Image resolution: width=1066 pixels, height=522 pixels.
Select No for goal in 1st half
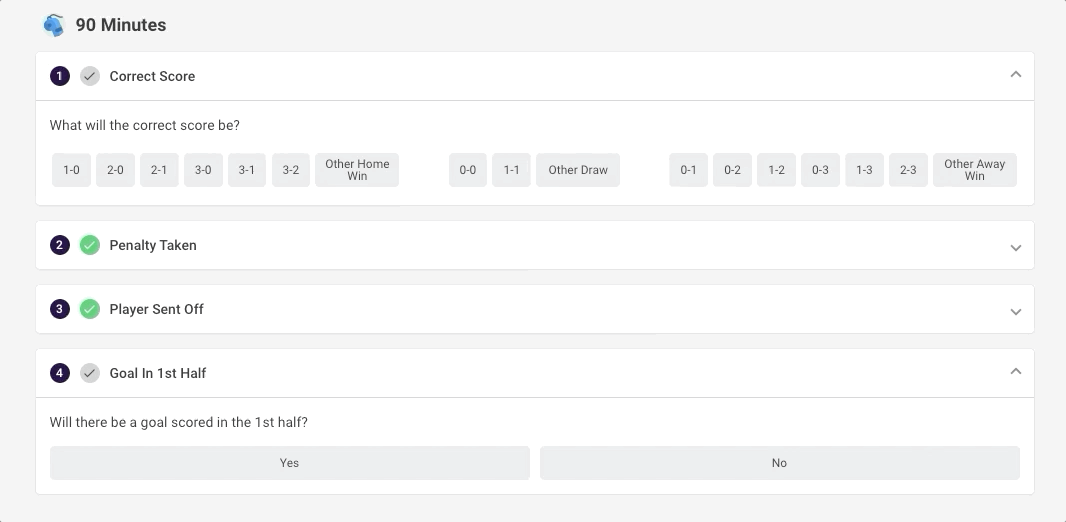pyautogui.click(x=779, y=463)
